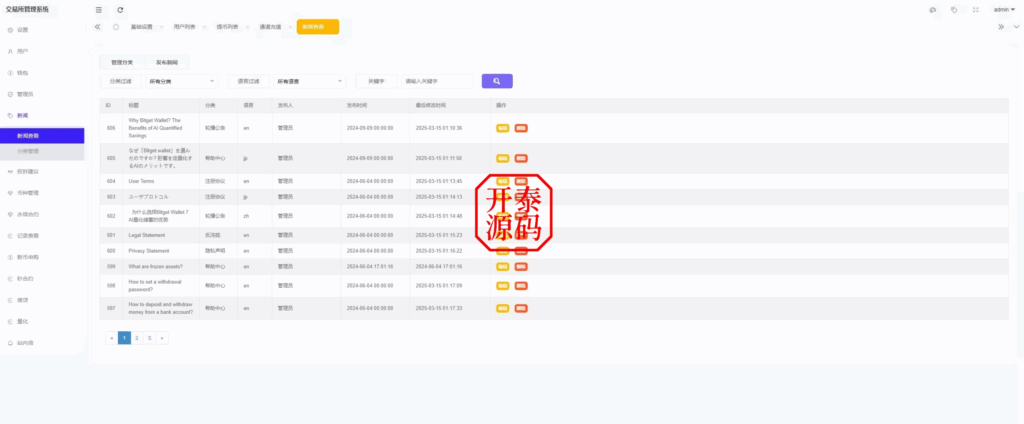Click the keyword search input field
1024x424 pixels.
(436, 81)
